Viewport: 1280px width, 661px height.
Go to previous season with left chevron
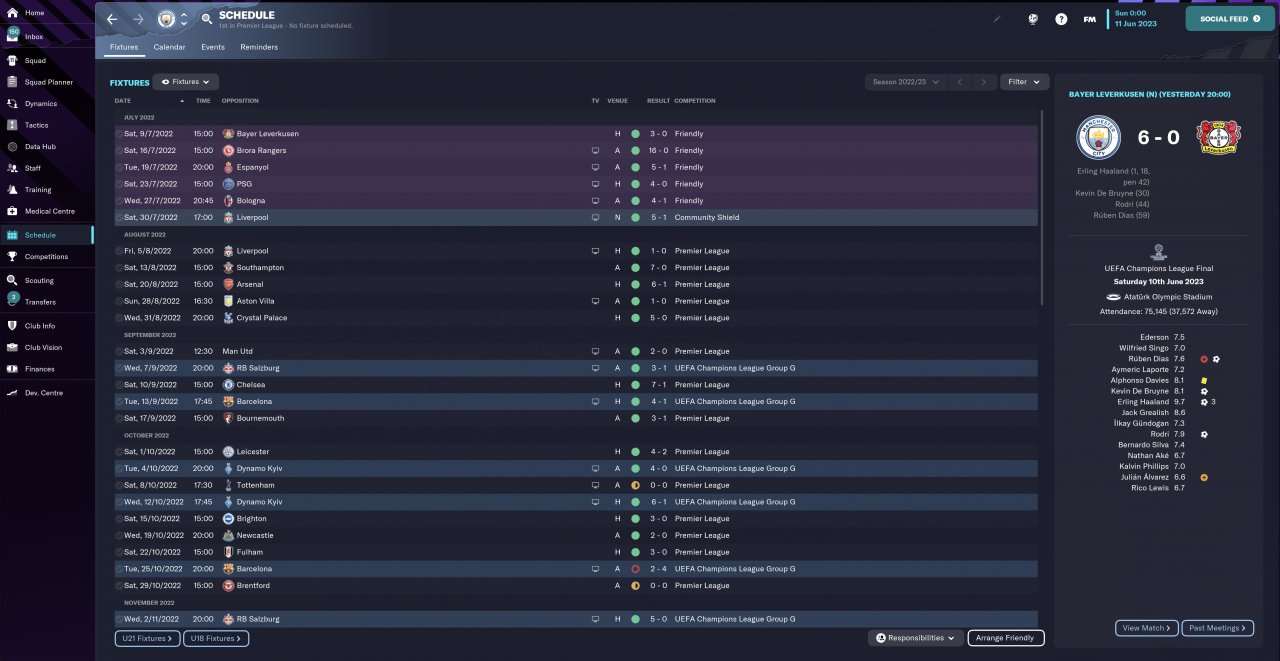pyautogui.click(x=959, y=82)
